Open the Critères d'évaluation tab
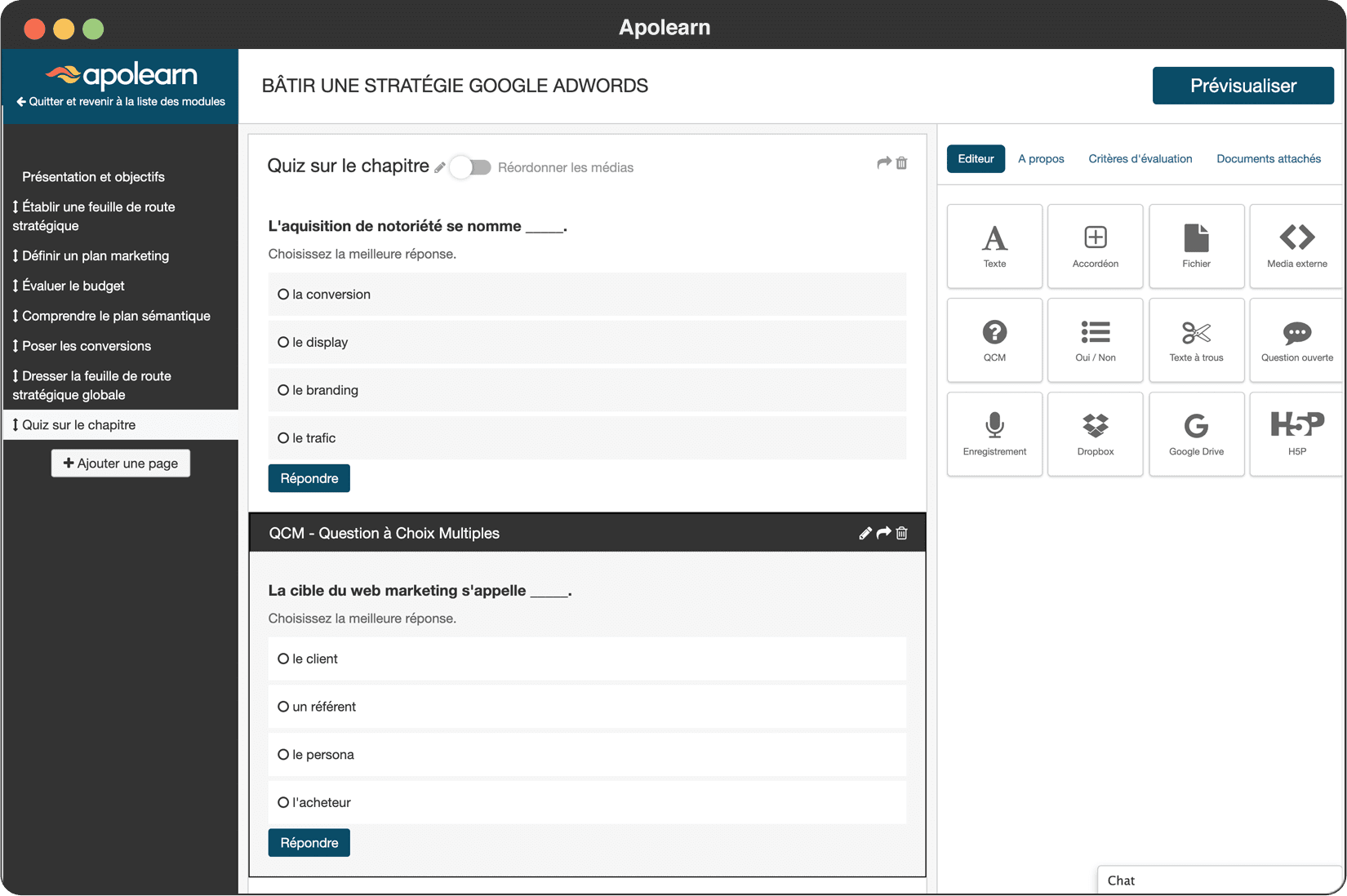This screenshot has height=896, width=1347. tap(1140, 159)
